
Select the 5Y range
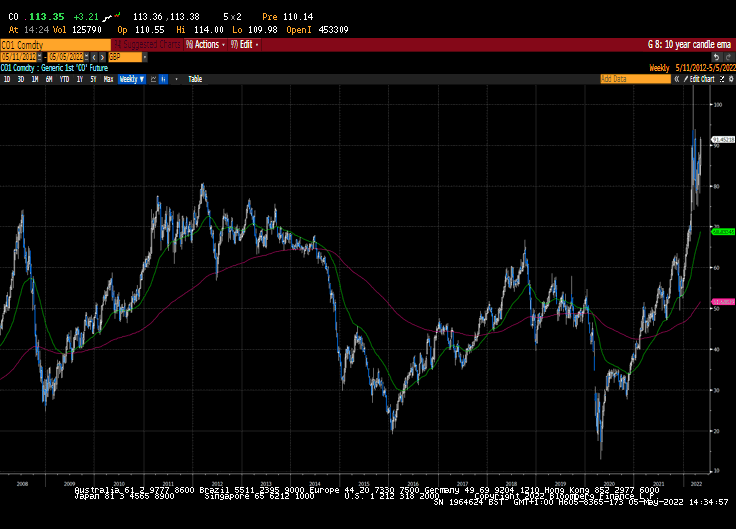point(93,79)
